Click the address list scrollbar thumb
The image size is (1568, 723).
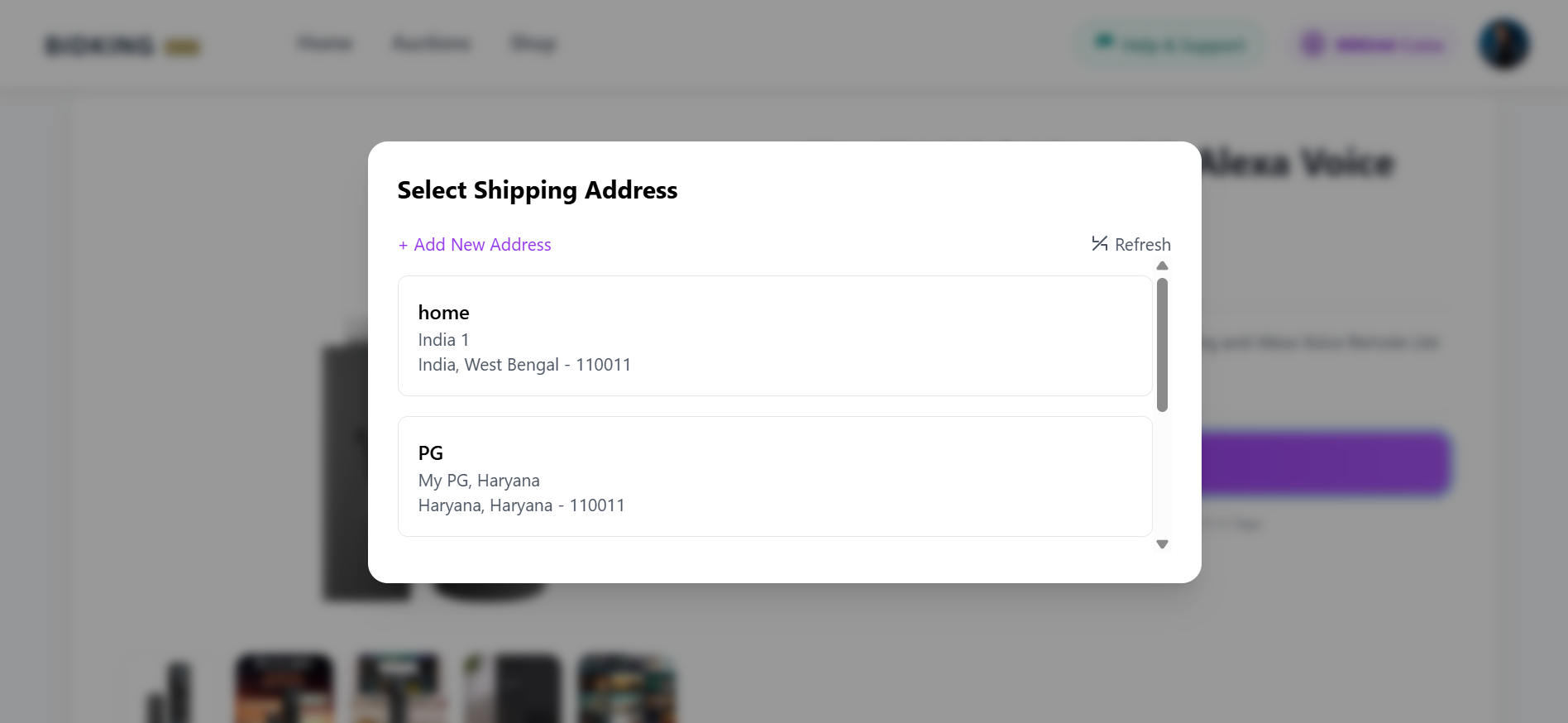1162,344
